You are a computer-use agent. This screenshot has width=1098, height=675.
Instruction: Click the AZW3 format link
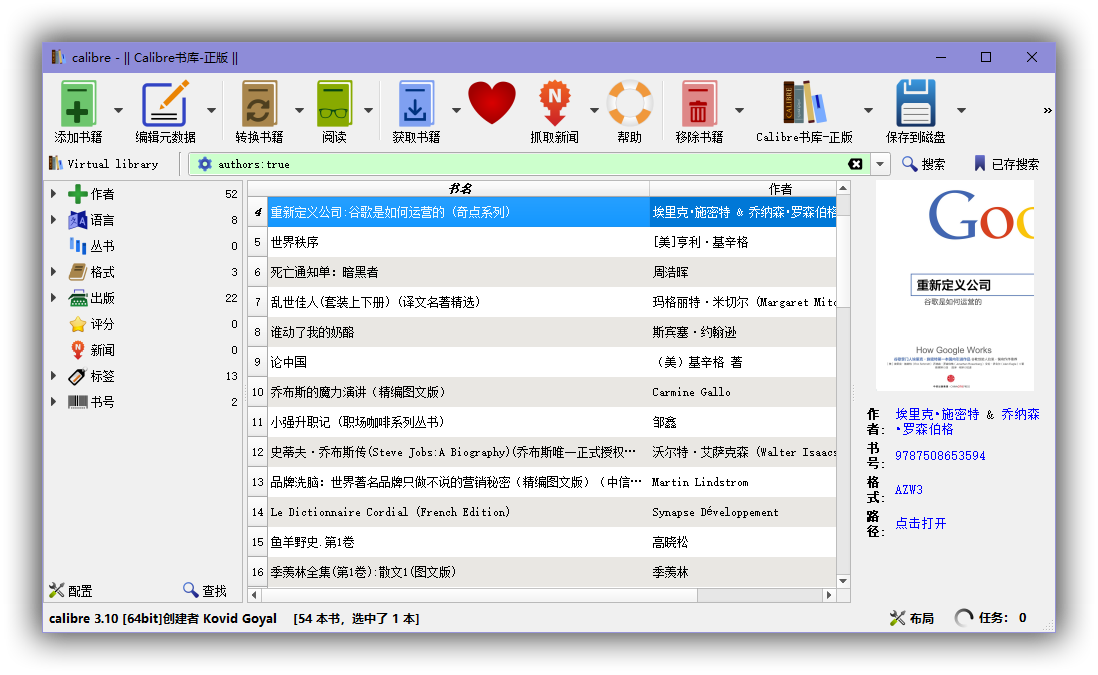point(909,490)
